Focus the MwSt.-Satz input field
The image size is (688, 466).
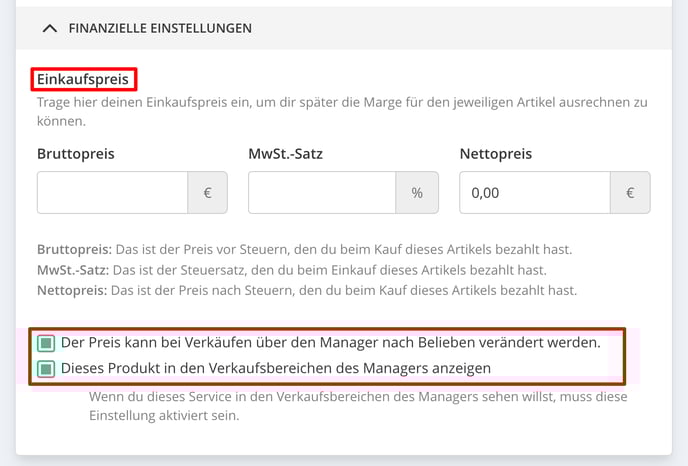tap(322, 193)
